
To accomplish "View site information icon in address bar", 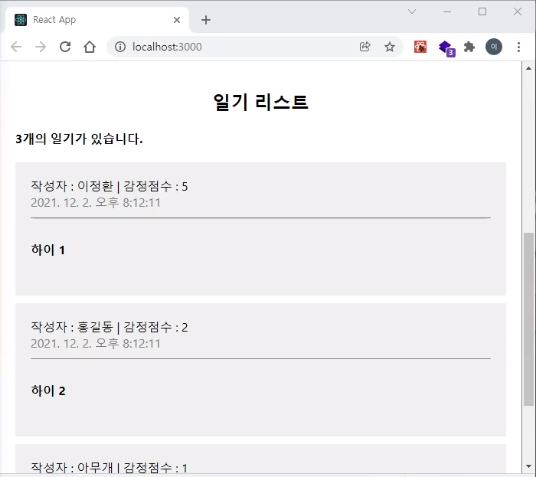I will [120, 47].
